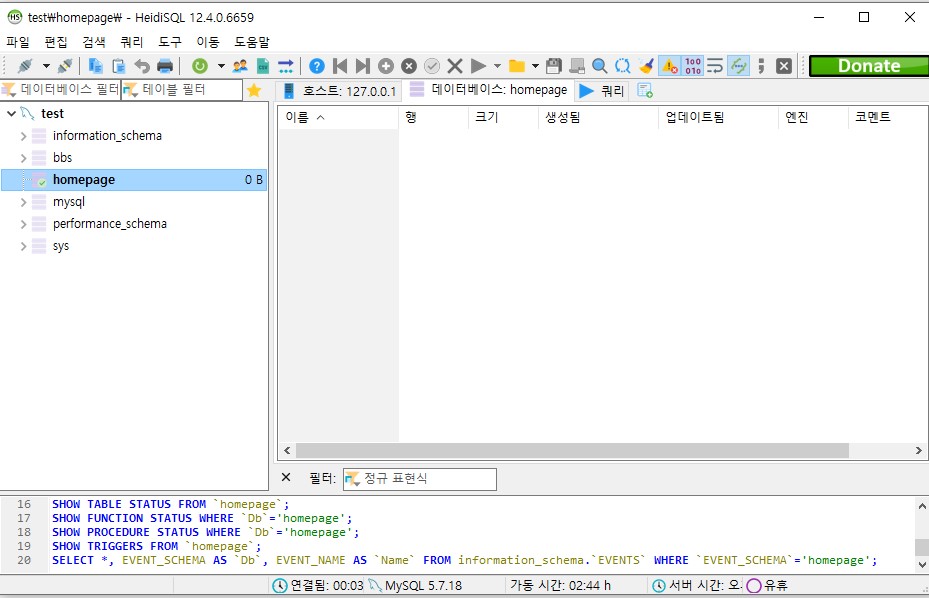Toggle the word wrap icon
The width and height of the screenshot is (929, 598).
[715, 66]
